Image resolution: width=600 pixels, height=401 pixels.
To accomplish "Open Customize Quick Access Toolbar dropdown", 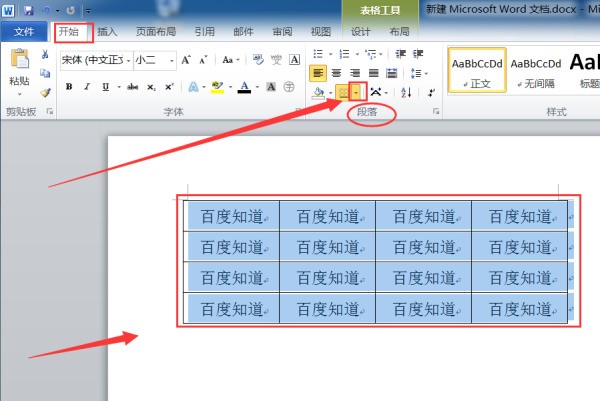I will (88, 11).
